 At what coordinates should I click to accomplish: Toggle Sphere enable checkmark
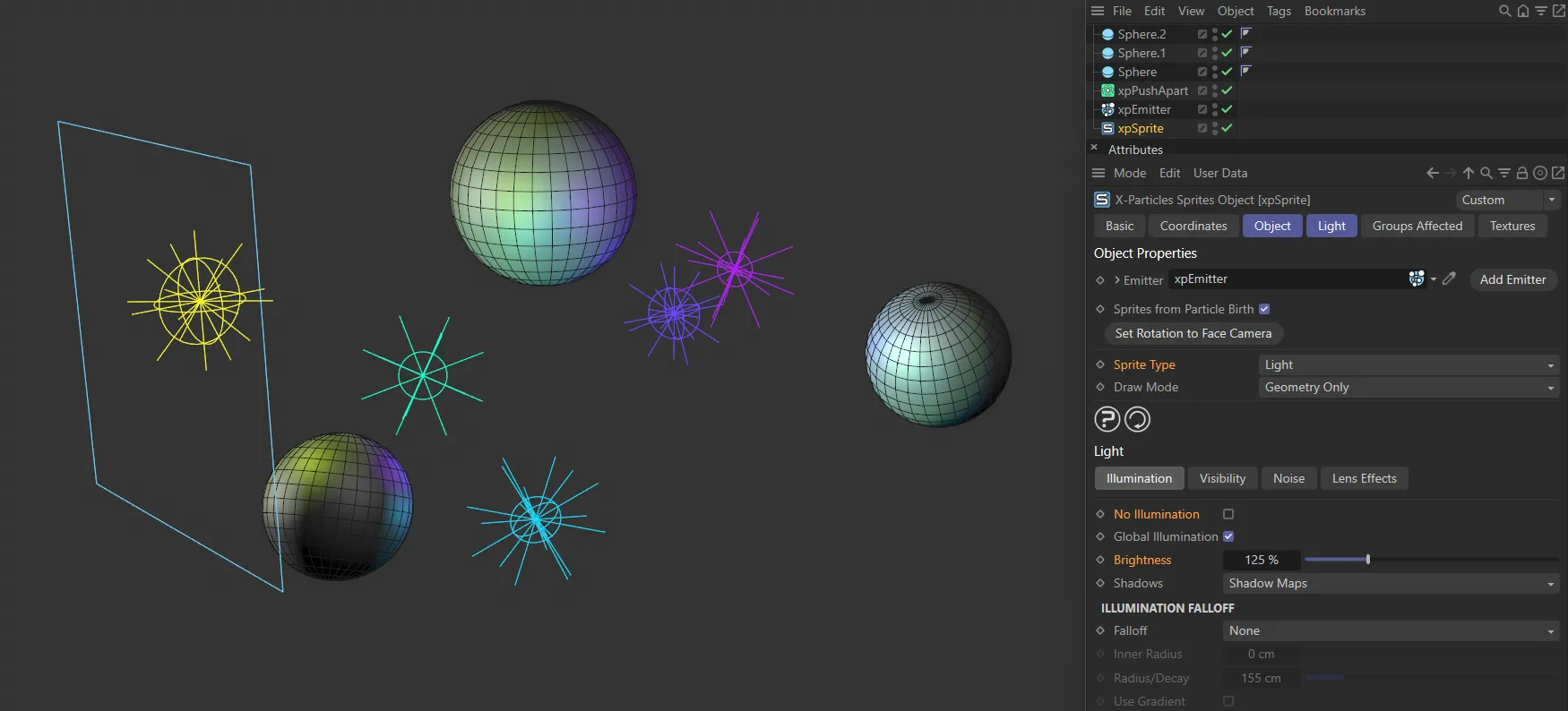click(1227, 72)
